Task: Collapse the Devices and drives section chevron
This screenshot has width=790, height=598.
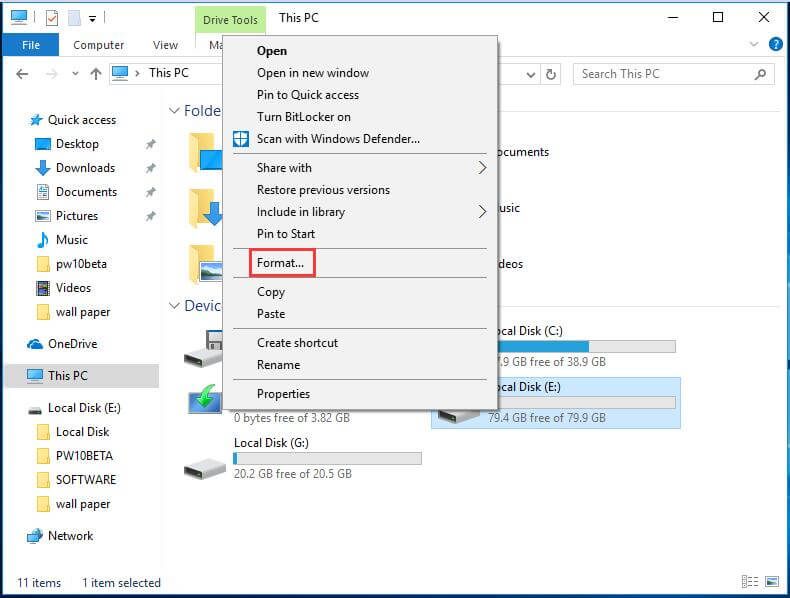Action: point(174,306)
